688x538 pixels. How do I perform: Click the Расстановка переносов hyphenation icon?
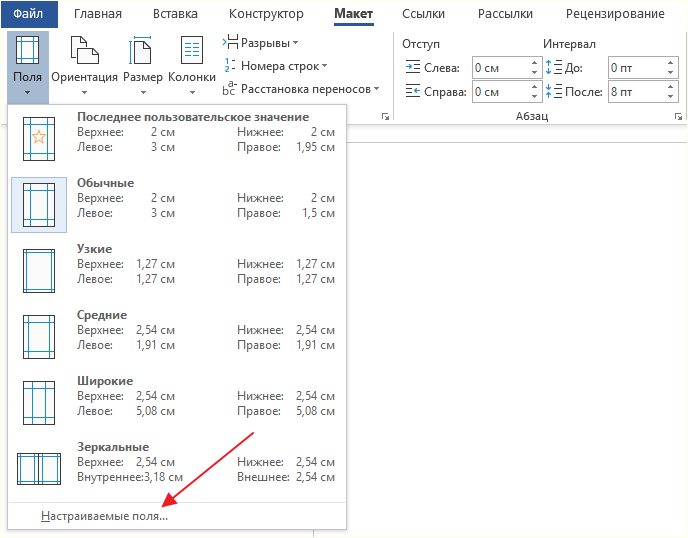point(229,88)
